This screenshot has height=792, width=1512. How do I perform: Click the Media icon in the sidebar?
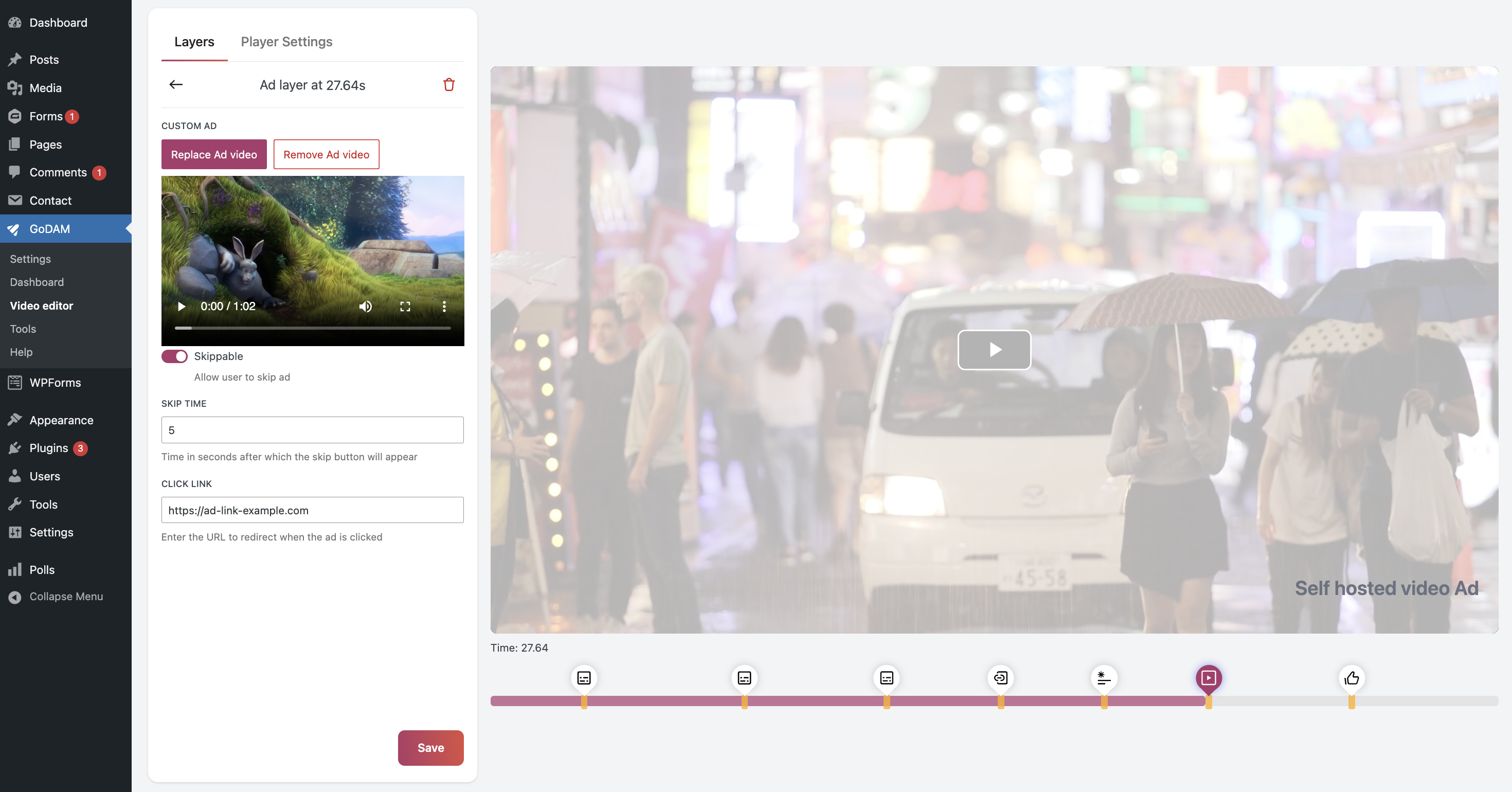pyautogui.click(x=15, y=88)
